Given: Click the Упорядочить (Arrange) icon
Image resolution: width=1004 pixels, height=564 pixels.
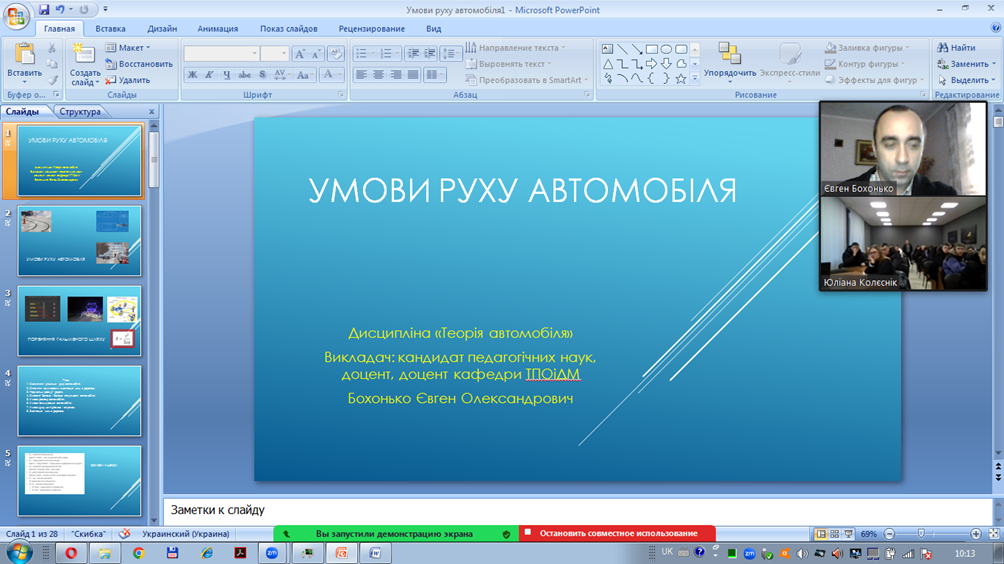Looking at the screenshot, I should pyautogui.click(x=730, y=54).
